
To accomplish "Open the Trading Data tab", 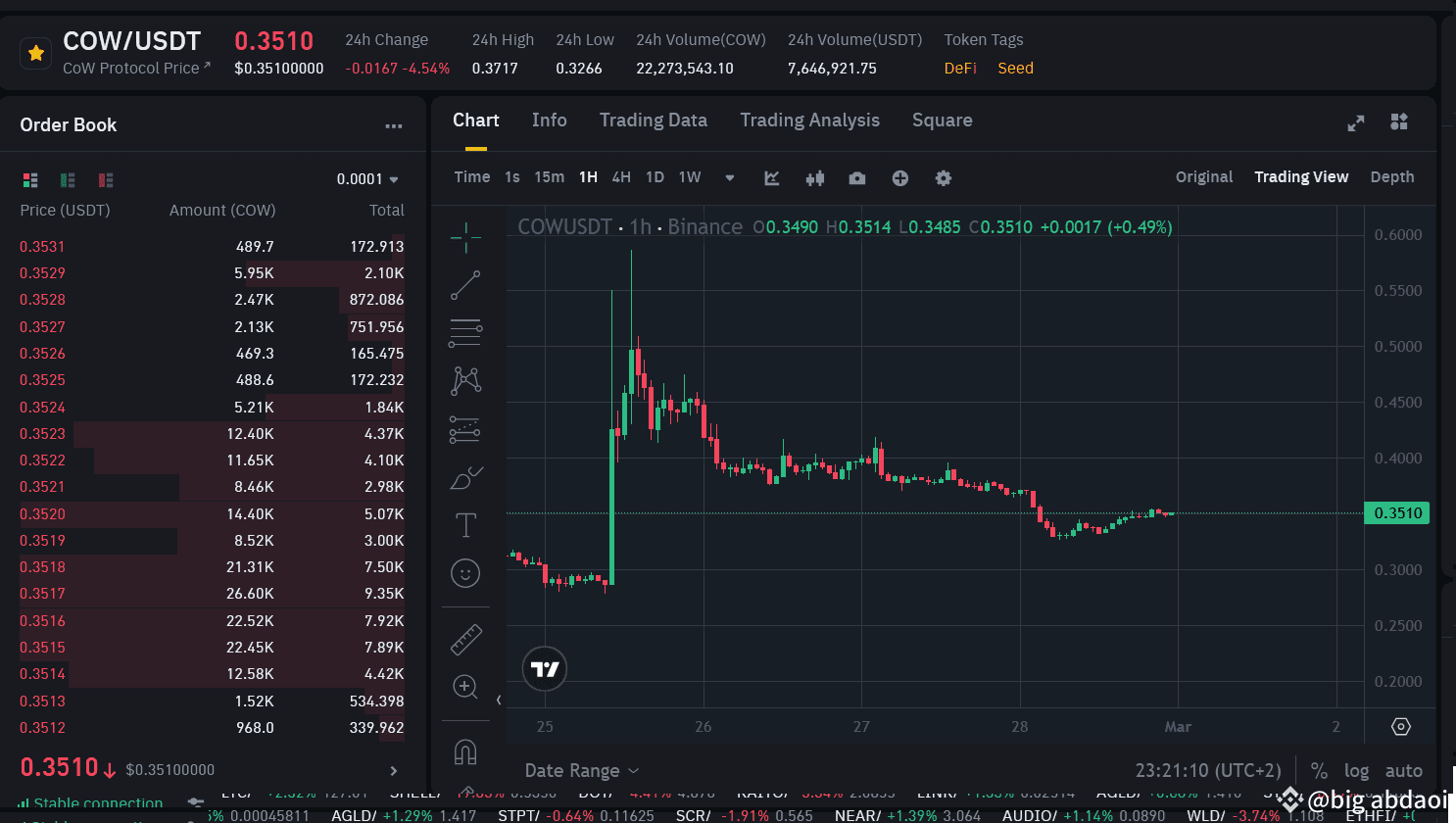I will point(654,121).
